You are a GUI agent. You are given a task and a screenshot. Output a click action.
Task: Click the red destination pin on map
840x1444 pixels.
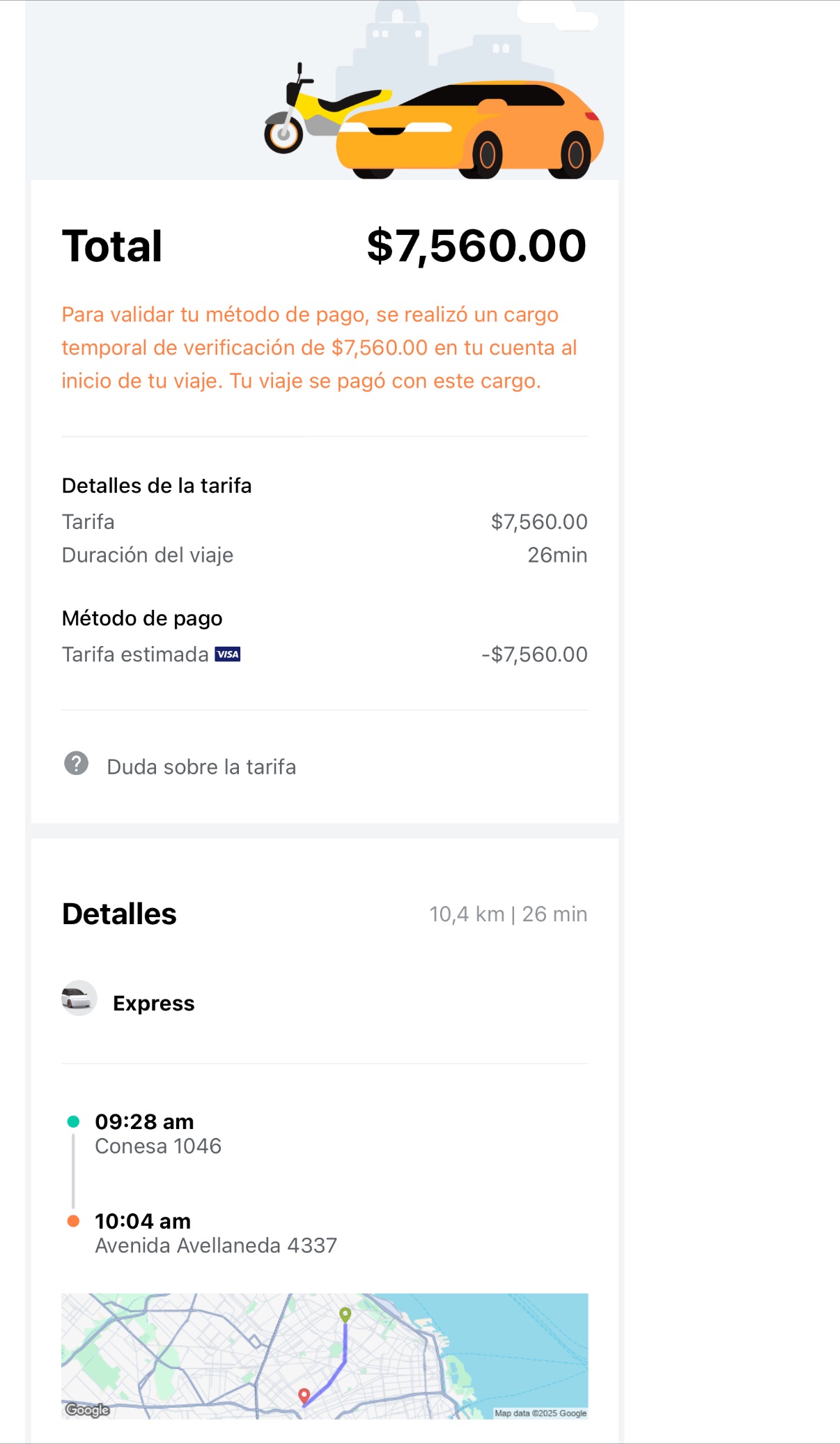(304, 1395)
